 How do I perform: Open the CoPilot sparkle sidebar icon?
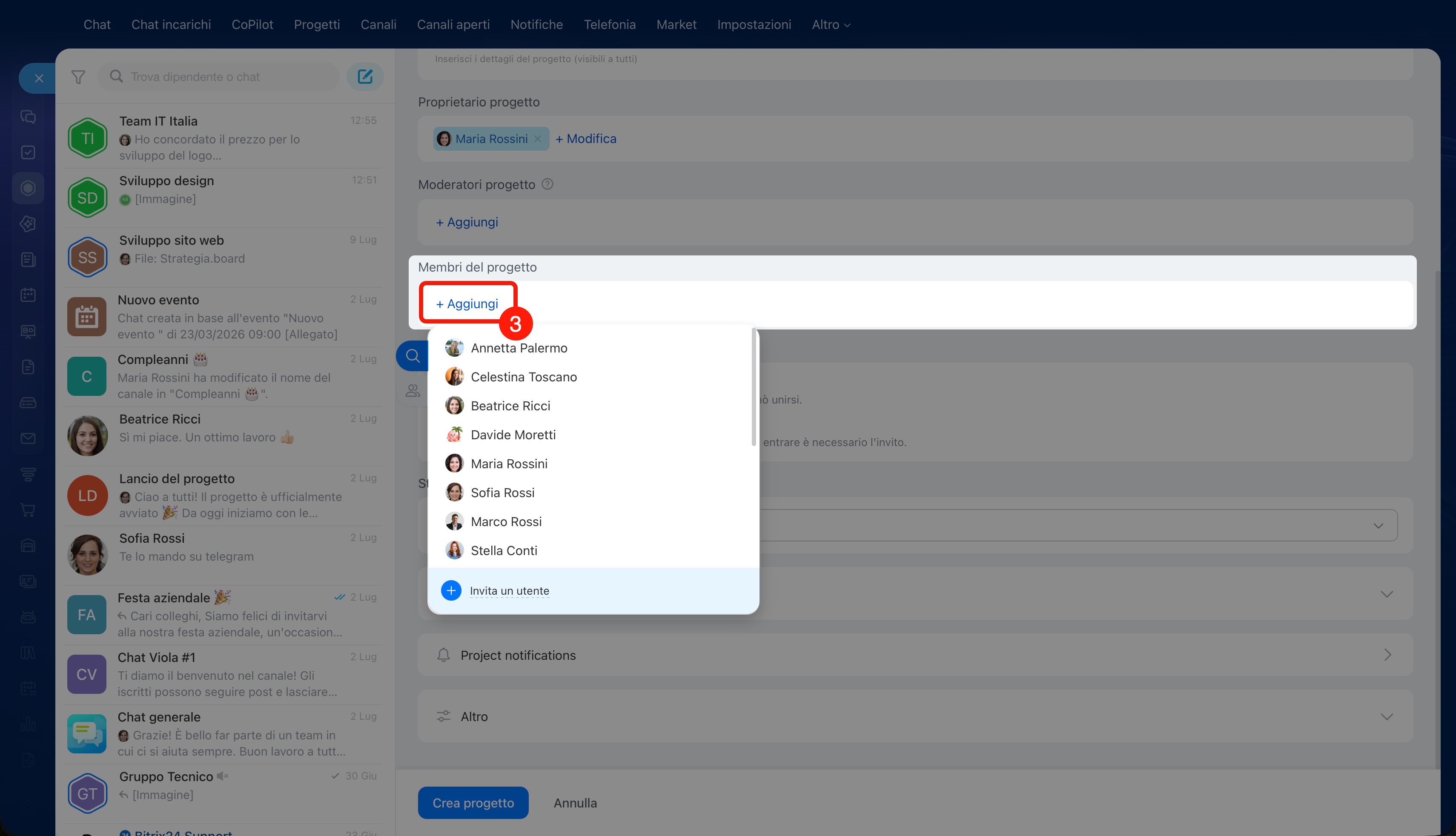[x=28, y=223]
